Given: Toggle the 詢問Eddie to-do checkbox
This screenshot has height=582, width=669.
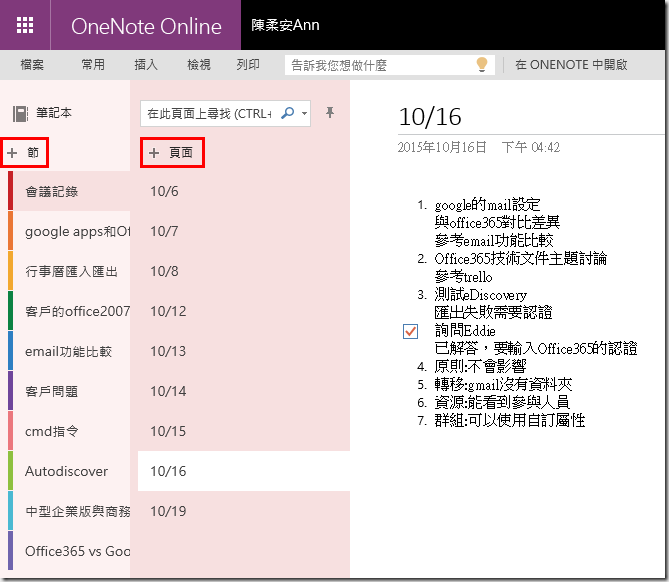Looking at the screenshot, I should pos(410,331).
